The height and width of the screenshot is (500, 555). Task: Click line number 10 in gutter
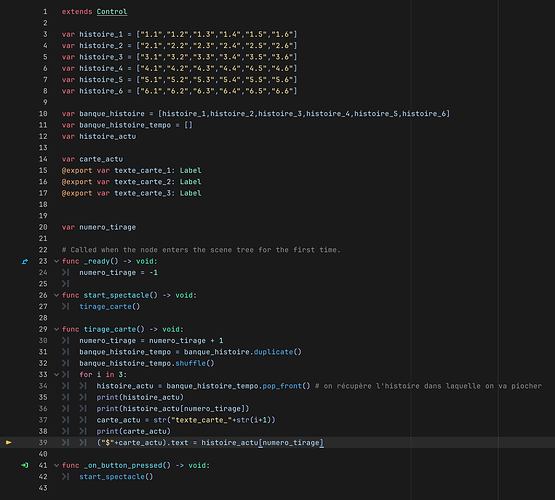pyautogui.click(x=43, y=114)
